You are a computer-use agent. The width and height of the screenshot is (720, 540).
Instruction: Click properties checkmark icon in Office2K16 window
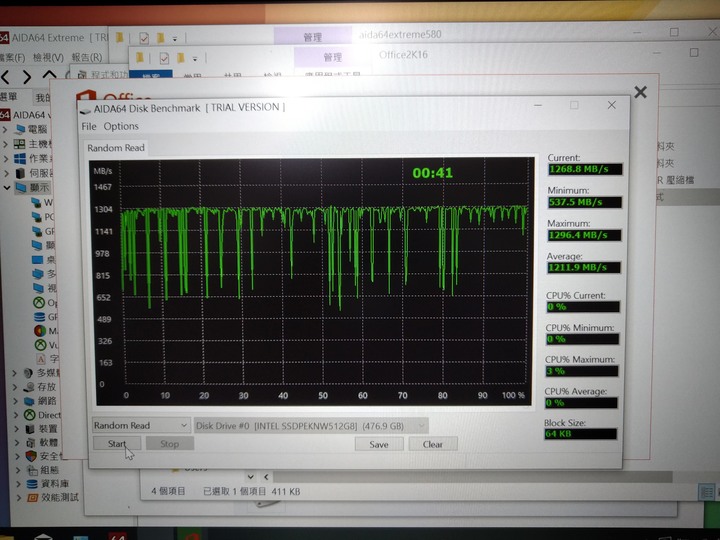tap(164, 58)
